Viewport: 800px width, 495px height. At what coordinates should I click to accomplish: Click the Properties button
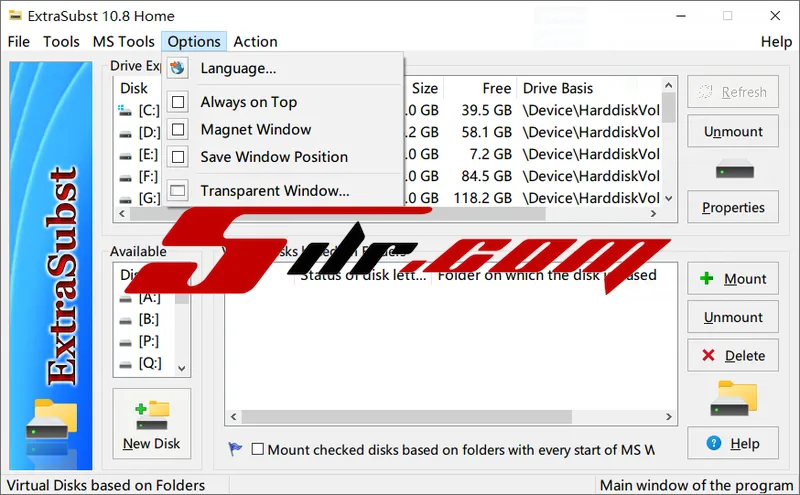pyautogui.click(x=733, y=207)
